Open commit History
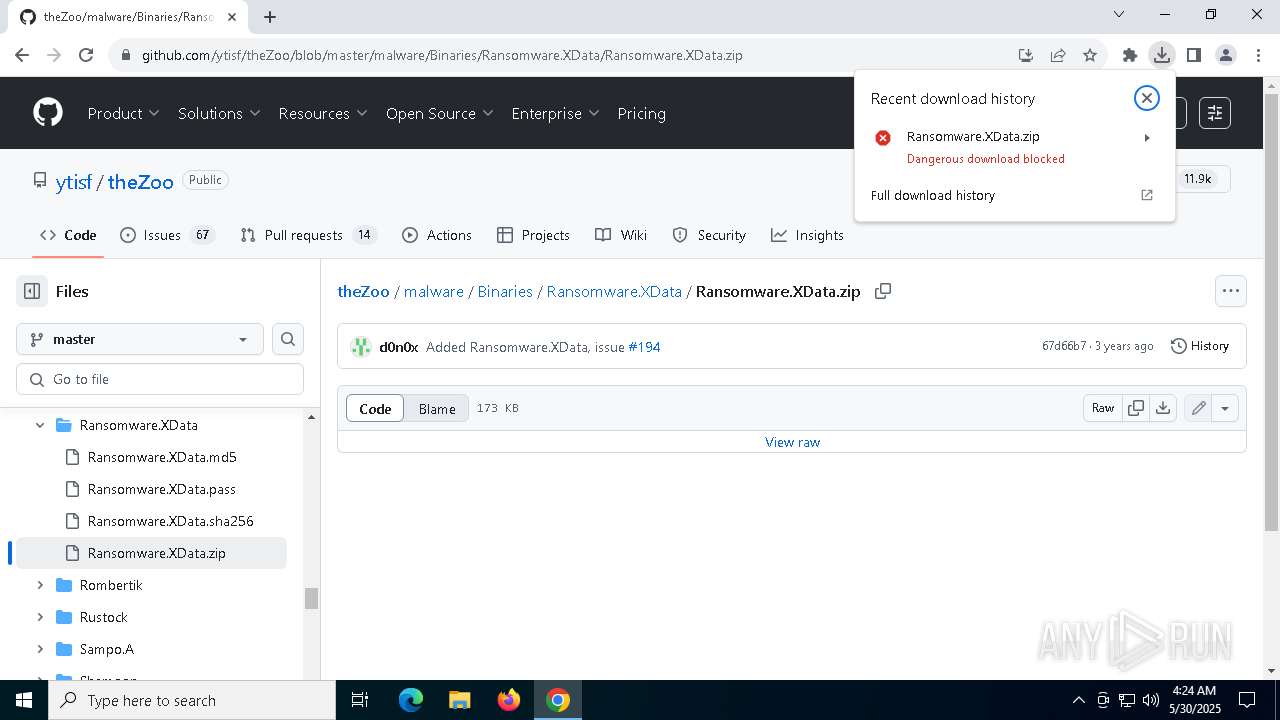Image resolution: width=1280 pixels, height=720 pixels. [1200, 346]
